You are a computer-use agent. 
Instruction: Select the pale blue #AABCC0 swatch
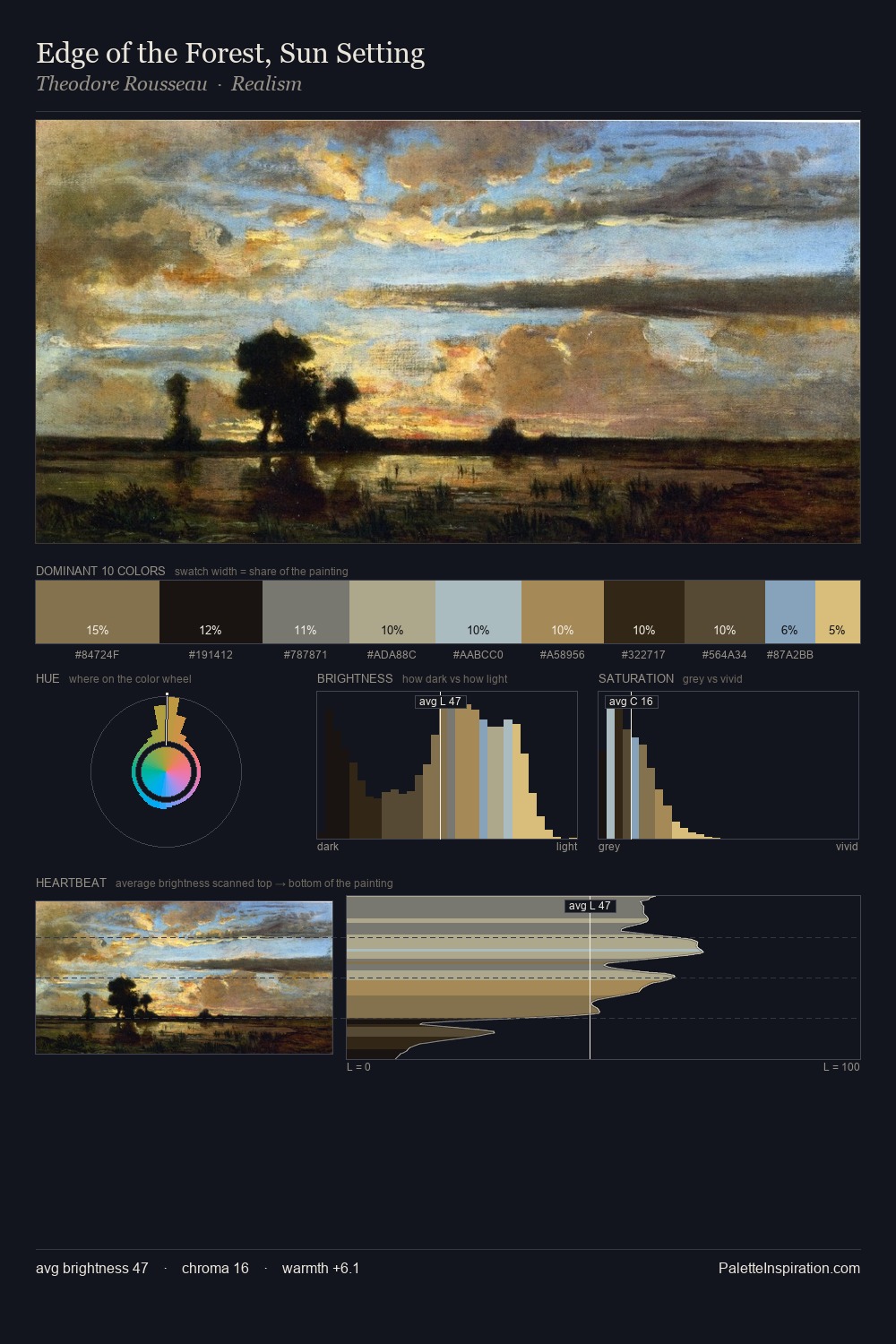pyautogui.click(x=478, y=612)
